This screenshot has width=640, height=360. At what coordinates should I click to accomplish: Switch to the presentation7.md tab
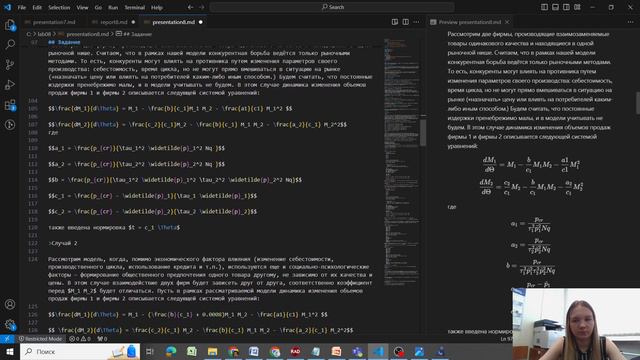coord(53,22)
